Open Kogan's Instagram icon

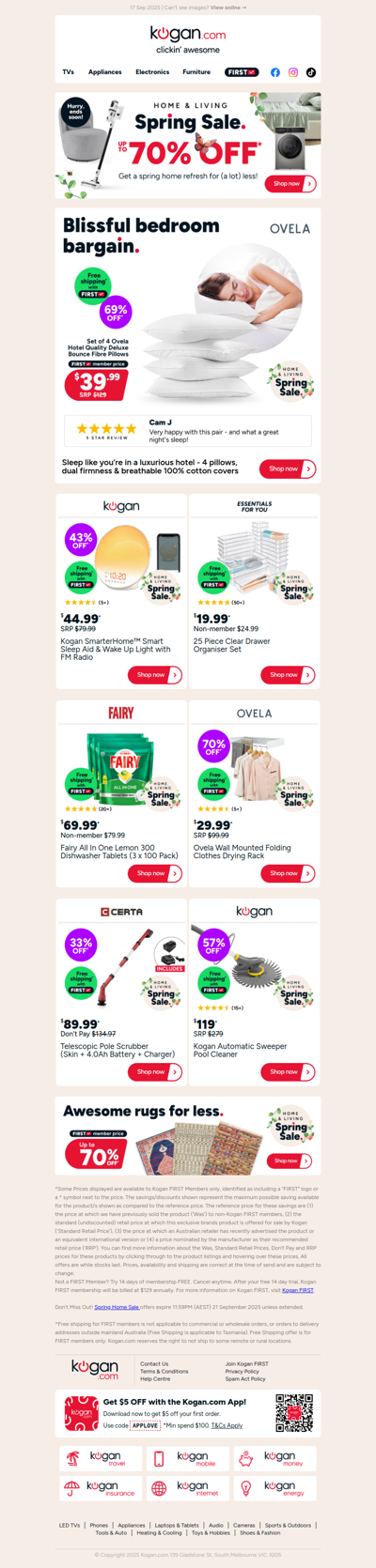pos(293,72)
